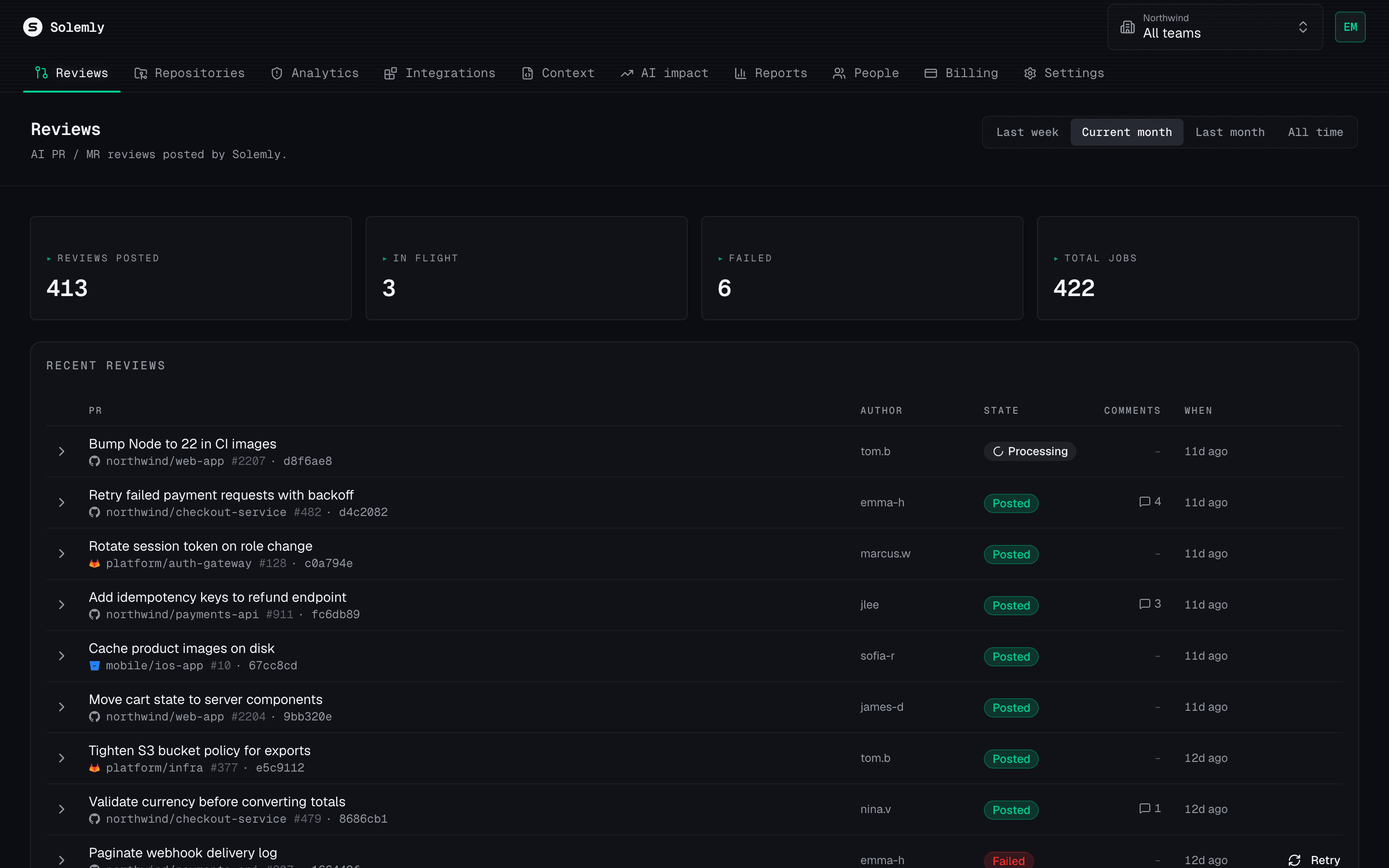
Task: Click the GitHub icon beside northwind/web-app #2207
Action: 95,461
